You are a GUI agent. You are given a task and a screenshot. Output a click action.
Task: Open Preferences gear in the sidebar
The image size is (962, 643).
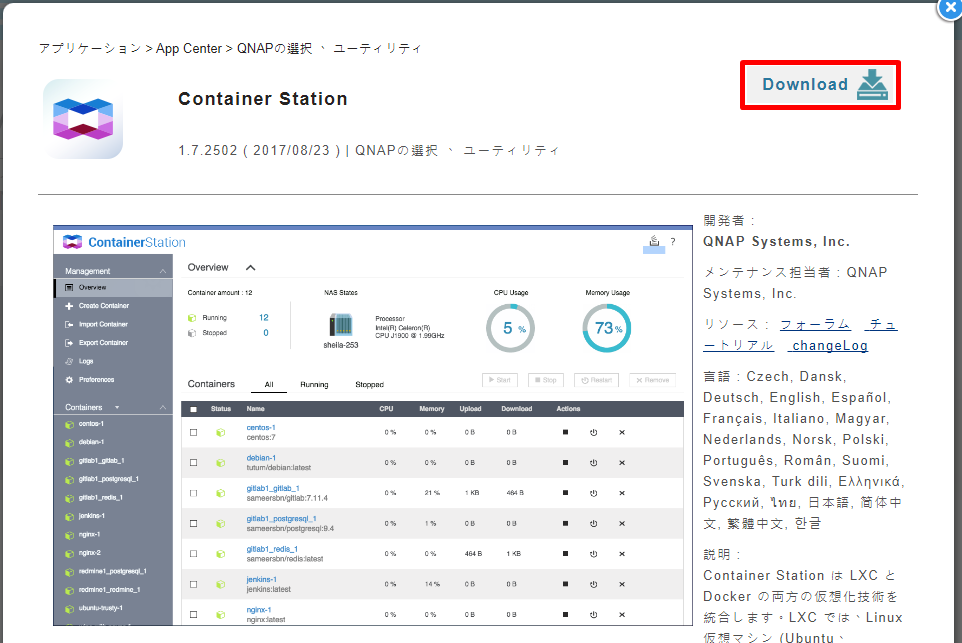coord(69,380)
